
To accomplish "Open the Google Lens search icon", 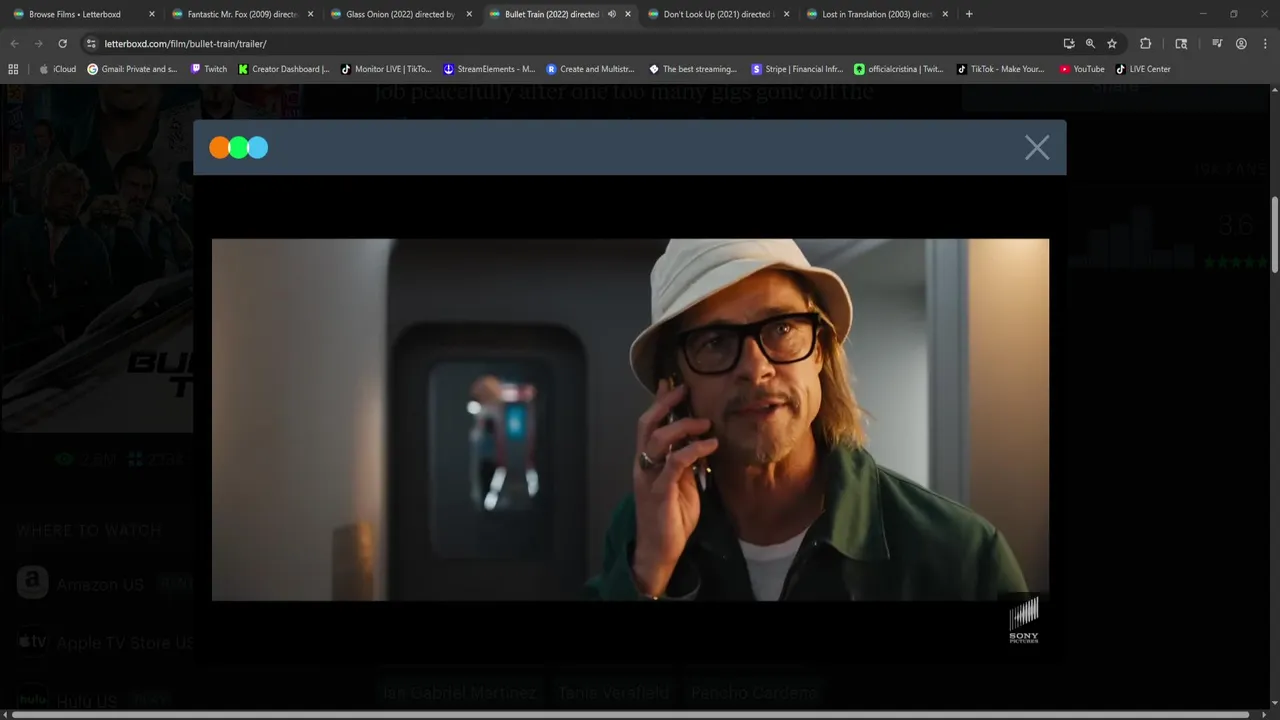I will (x=1181, y=44).
